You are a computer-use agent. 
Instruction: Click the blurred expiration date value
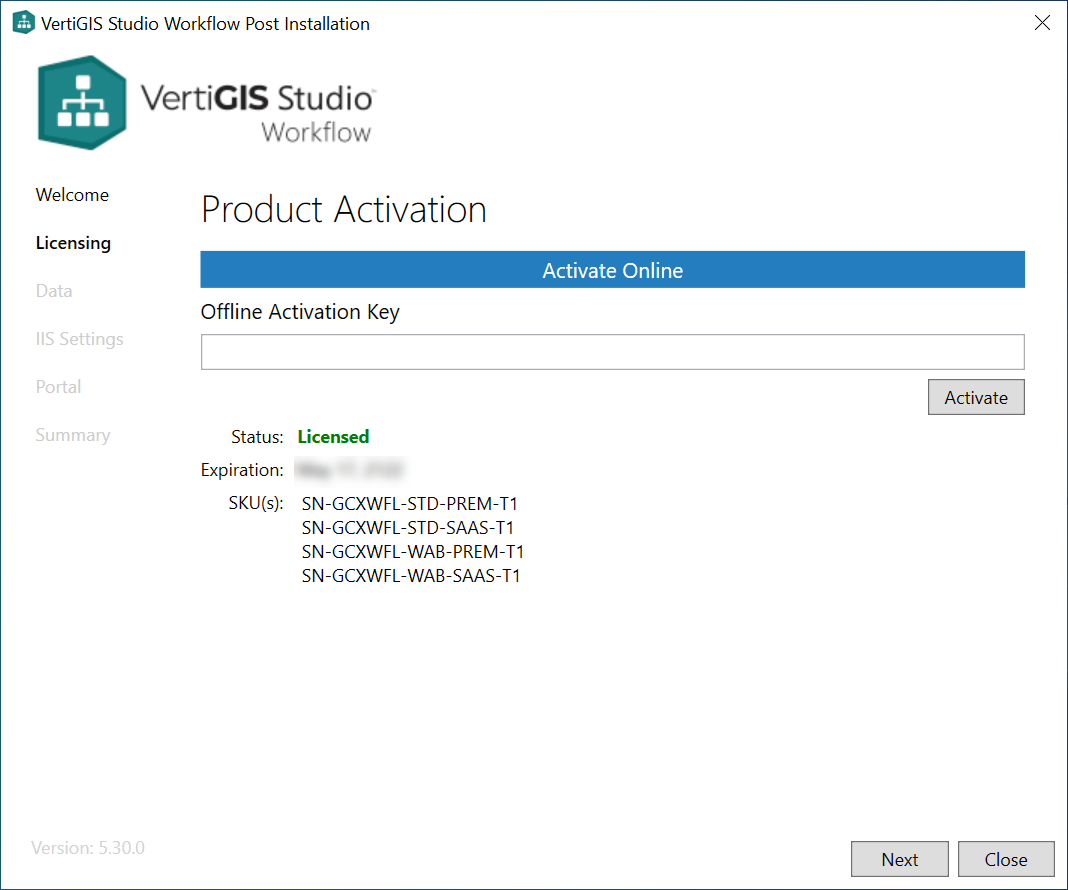350,469
